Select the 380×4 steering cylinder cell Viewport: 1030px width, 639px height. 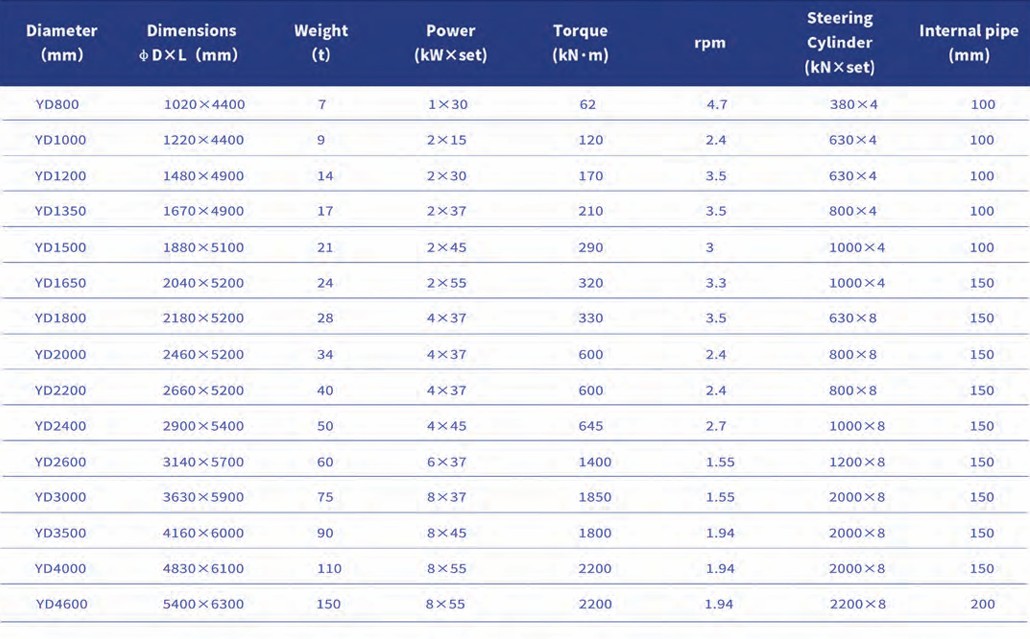(x=853, y=104)
